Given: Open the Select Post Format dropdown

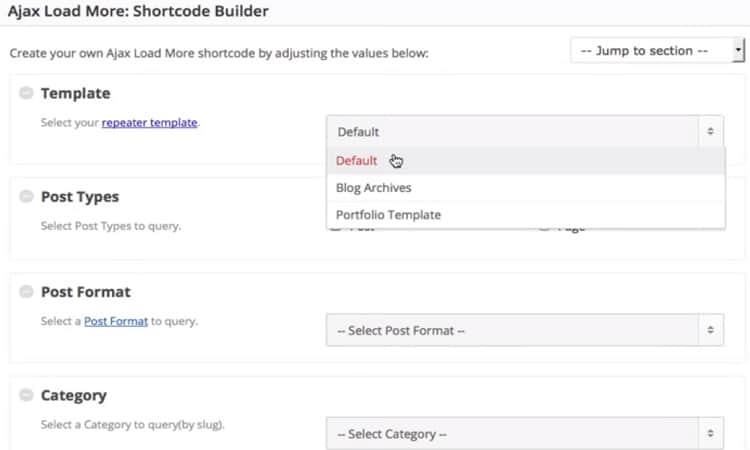Looking at the screenshot, I should (525, 330).
